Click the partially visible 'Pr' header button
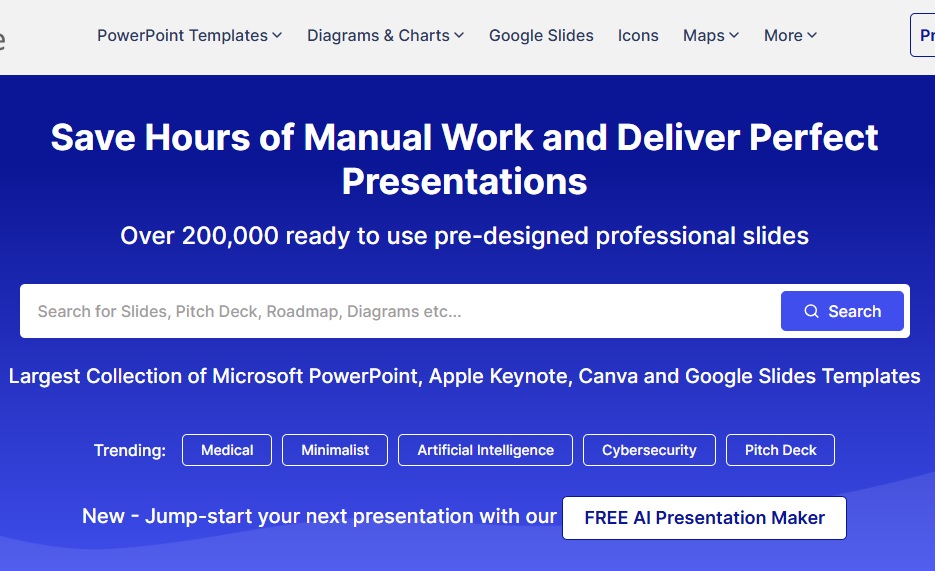This screenshot has height=571, width=935. pyautogui.click(x=924, y=36)
